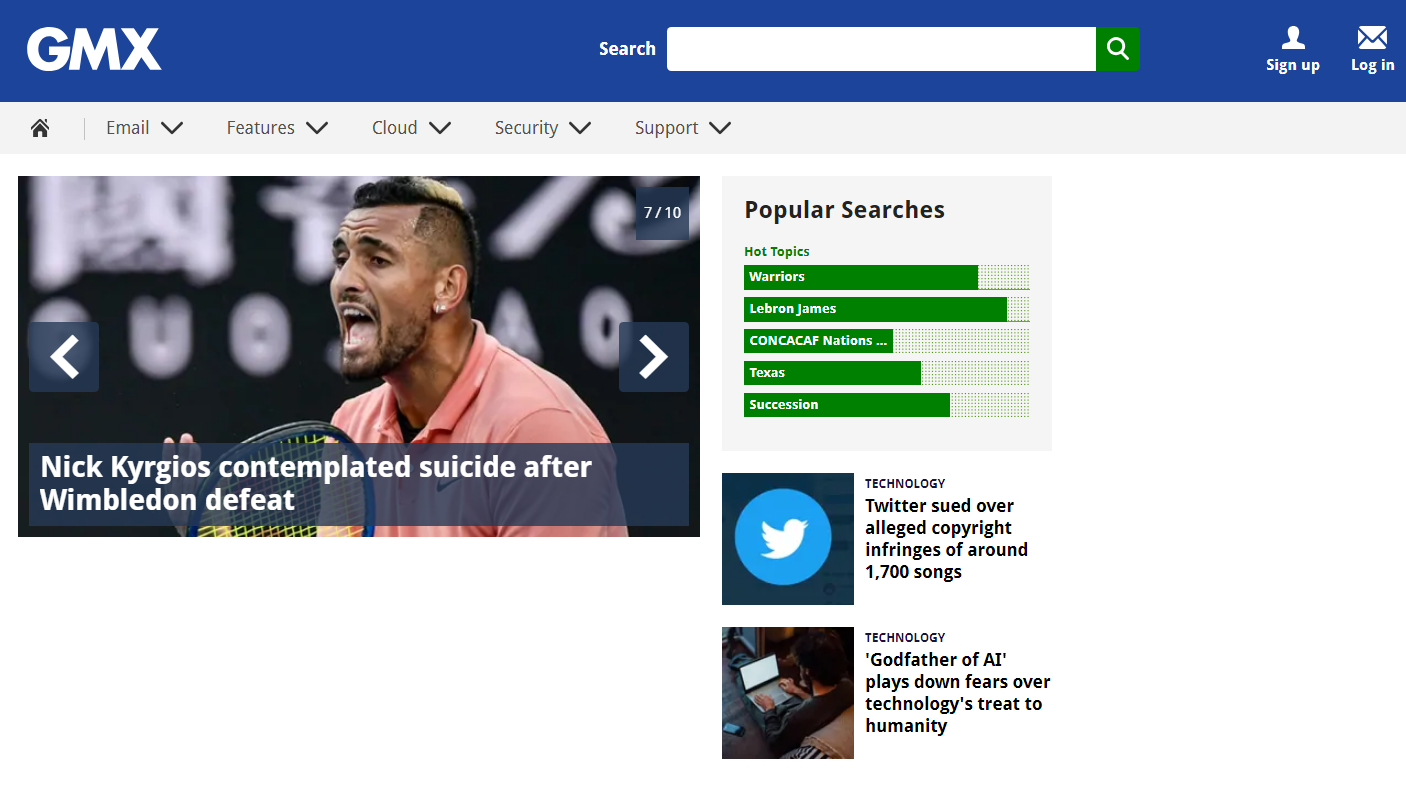The image size is (1406, 803).
Task: Go to the home page icon
Action: [x=40, y=128]
